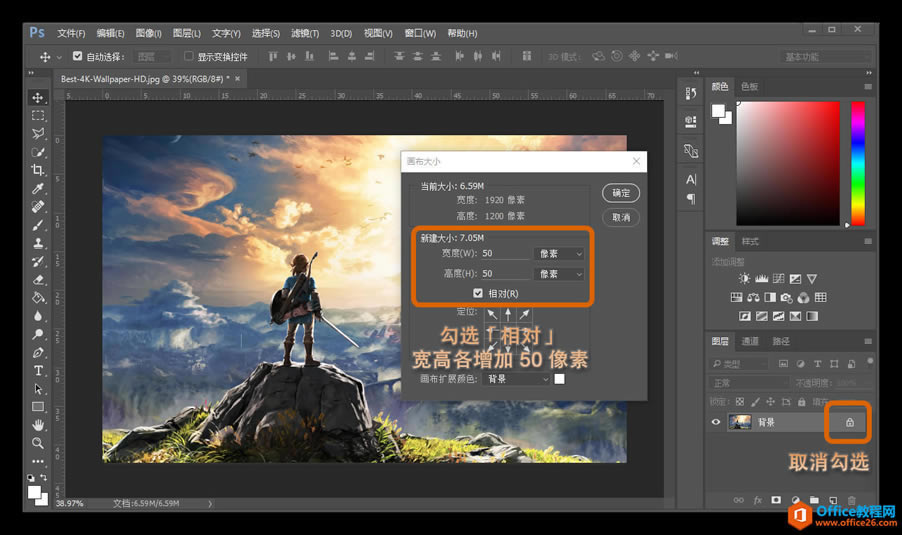Click the Brightness/Contrast adjustment icon
The width and height of the screenshot is (902, 535).
click(x=744, y=279)
